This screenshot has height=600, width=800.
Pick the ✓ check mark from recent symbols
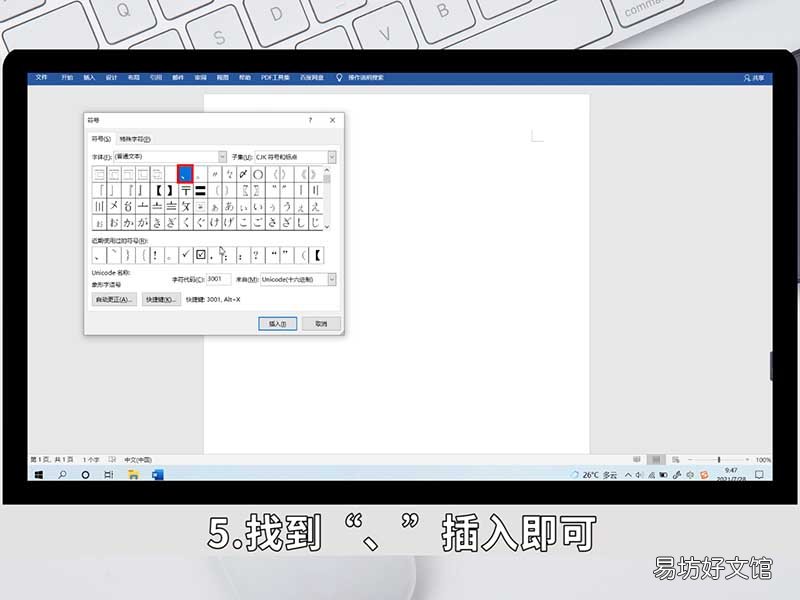click(x=186, y=255)
